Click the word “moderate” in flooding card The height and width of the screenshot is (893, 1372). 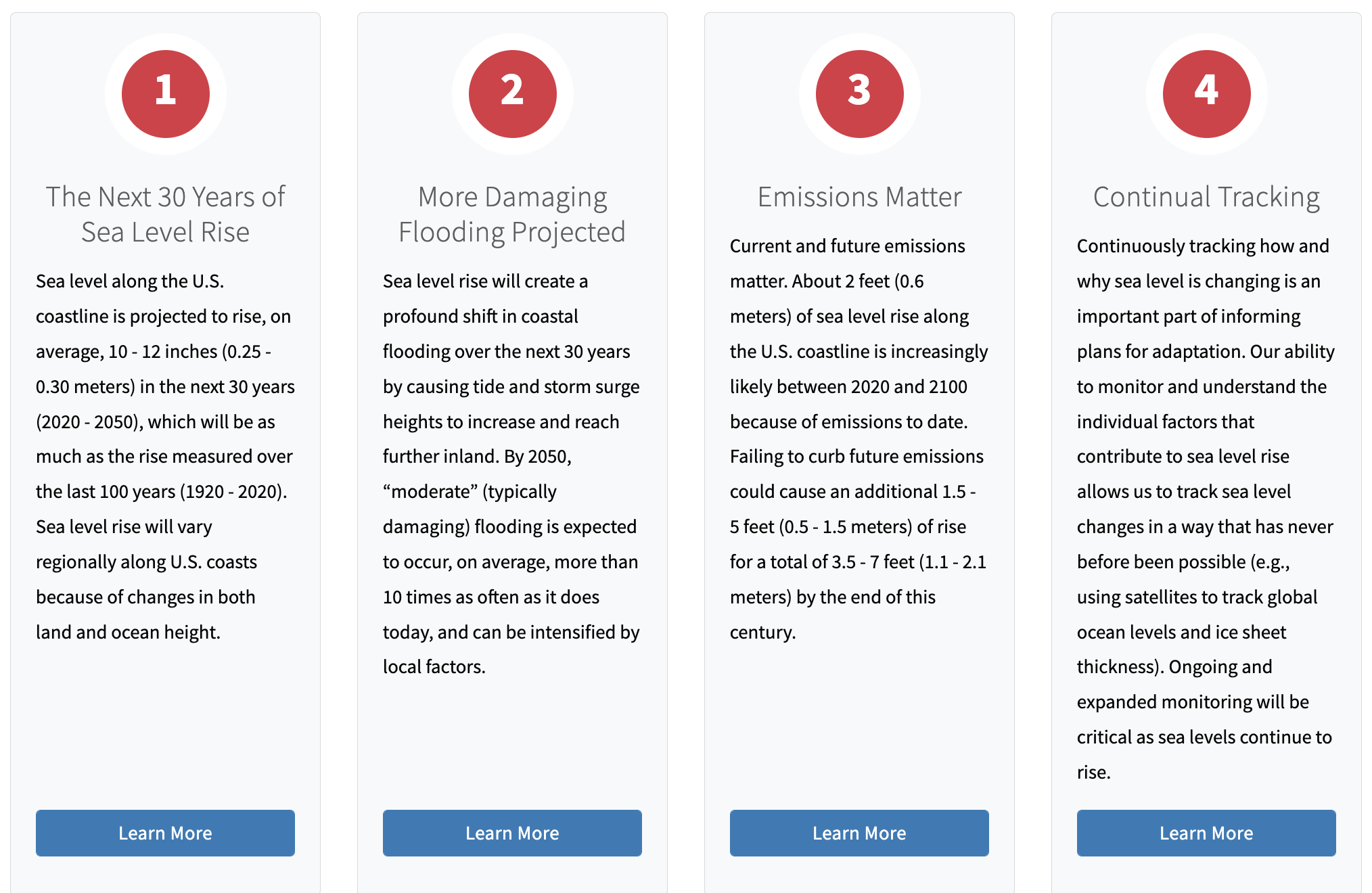click(x=430, y=492)
